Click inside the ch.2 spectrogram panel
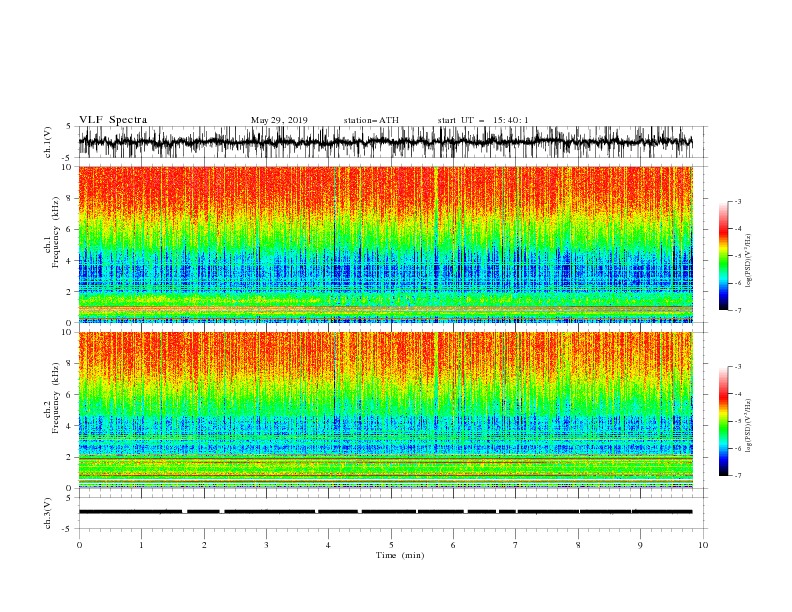Image resolution: width=792 pixels, height=612 pixels. [x=385, y=410]
